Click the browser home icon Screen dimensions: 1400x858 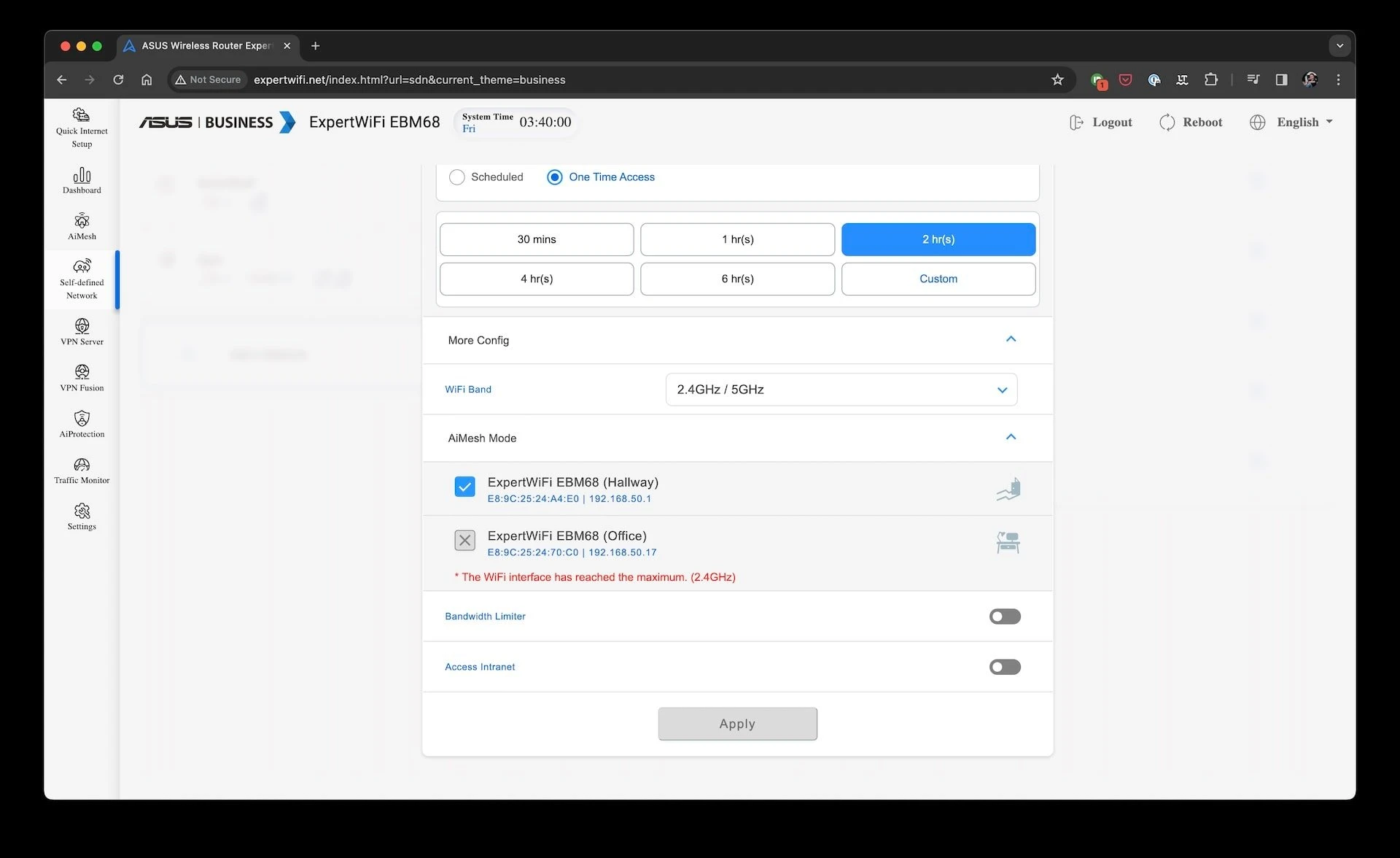coord(147,80)
